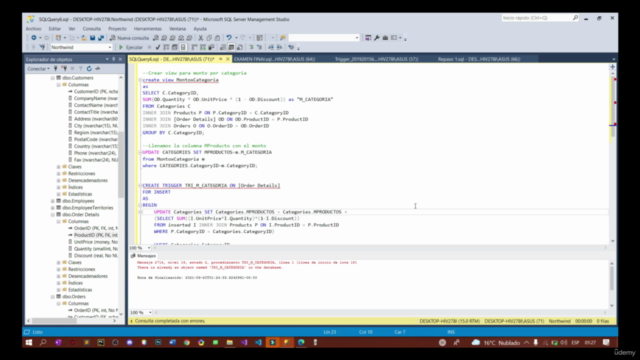The width and height of the screenshot is (640, 360).
Task: Click the Parse query checkmark icon
Action: [158, 47]
